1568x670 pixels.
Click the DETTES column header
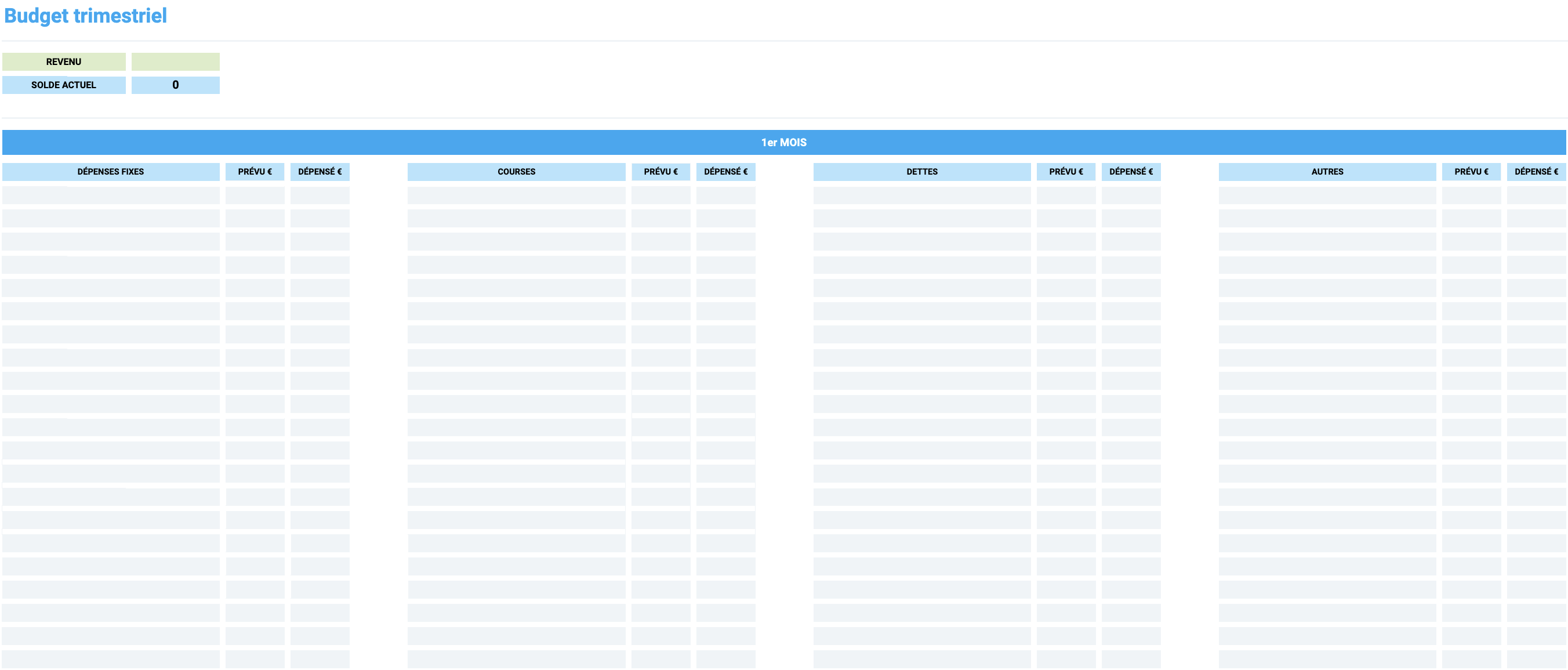pos(922,172)
